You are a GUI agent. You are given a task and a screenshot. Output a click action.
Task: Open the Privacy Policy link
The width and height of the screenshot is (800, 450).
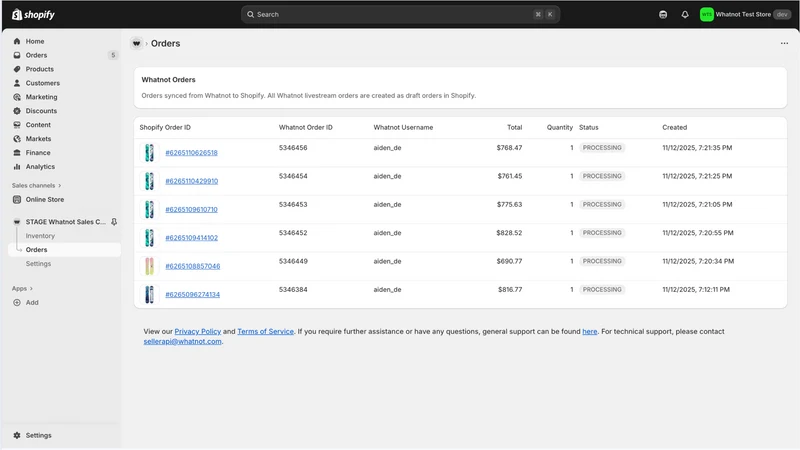click(x=197, y=331)
